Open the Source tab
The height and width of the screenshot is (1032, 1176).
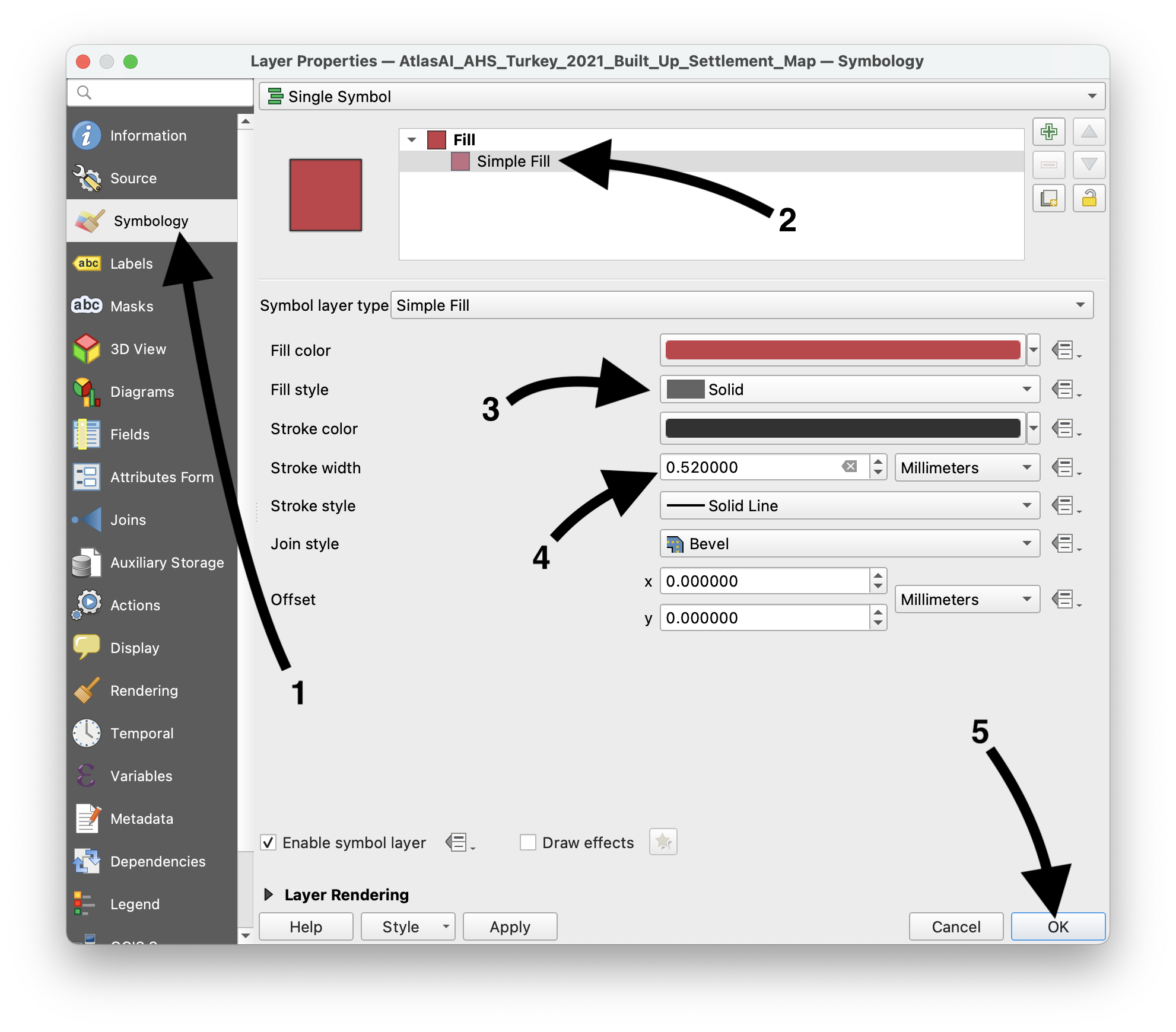[x=152, y=178]
